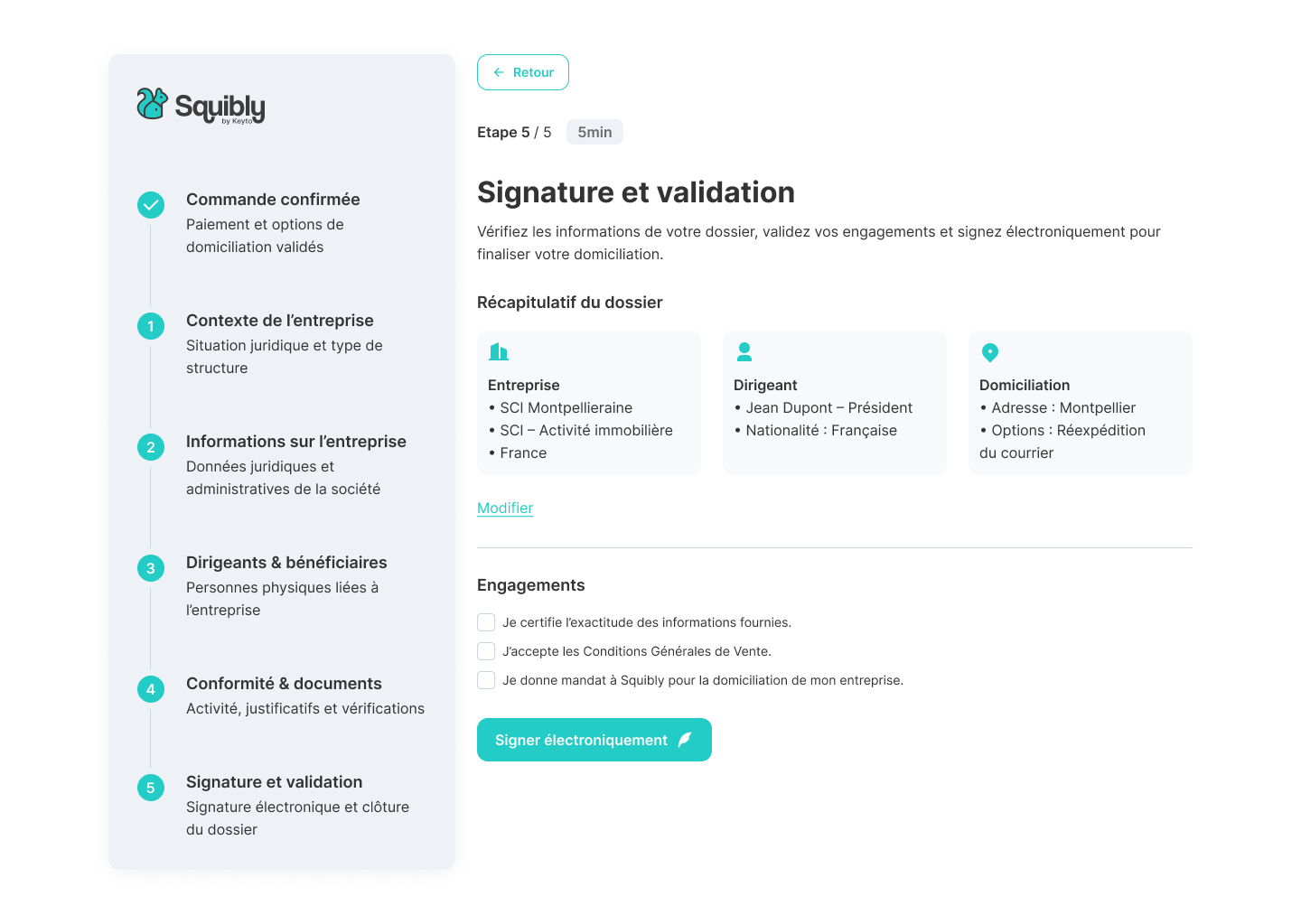Click the Entreprise building icon

point(499,351)
